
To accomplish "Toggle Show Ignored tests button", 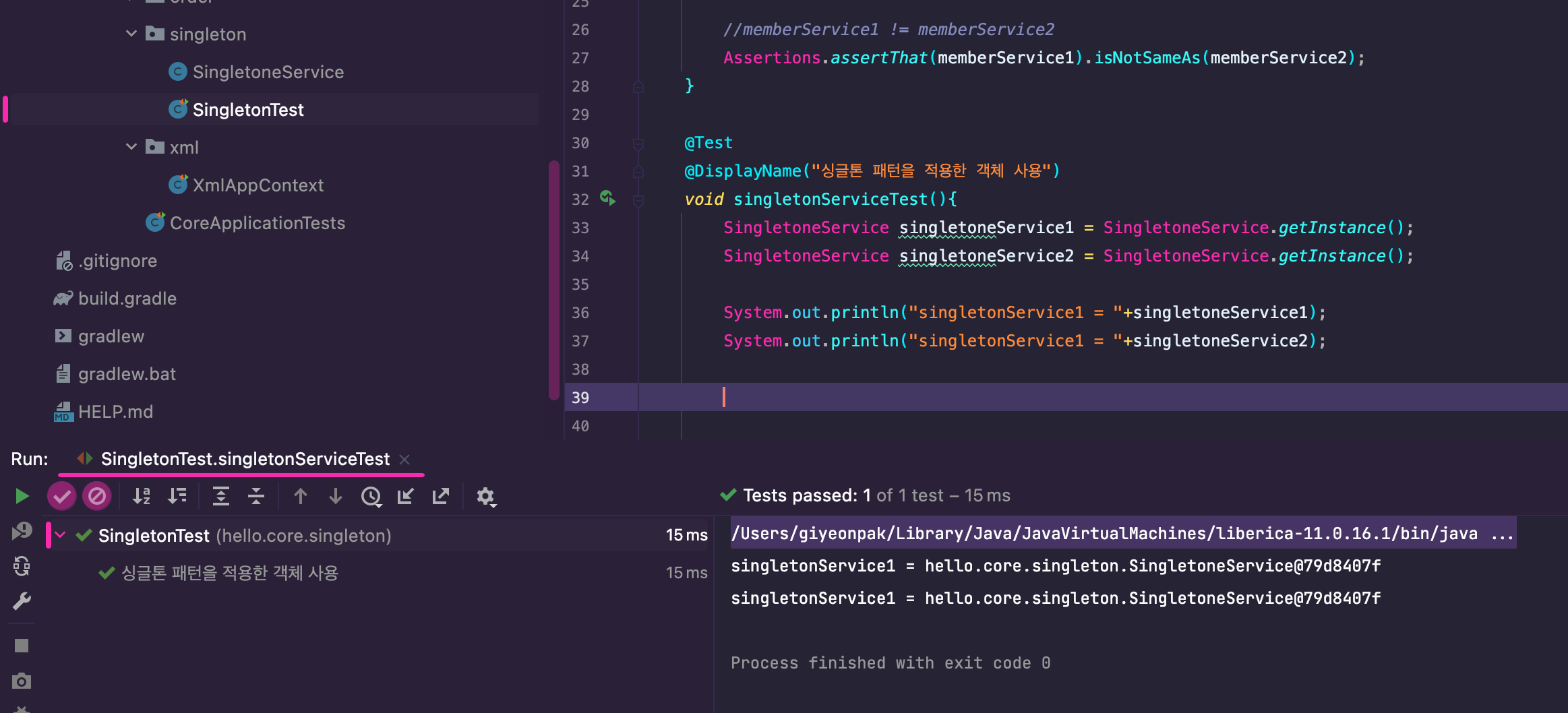I will (x=97, y=497).
